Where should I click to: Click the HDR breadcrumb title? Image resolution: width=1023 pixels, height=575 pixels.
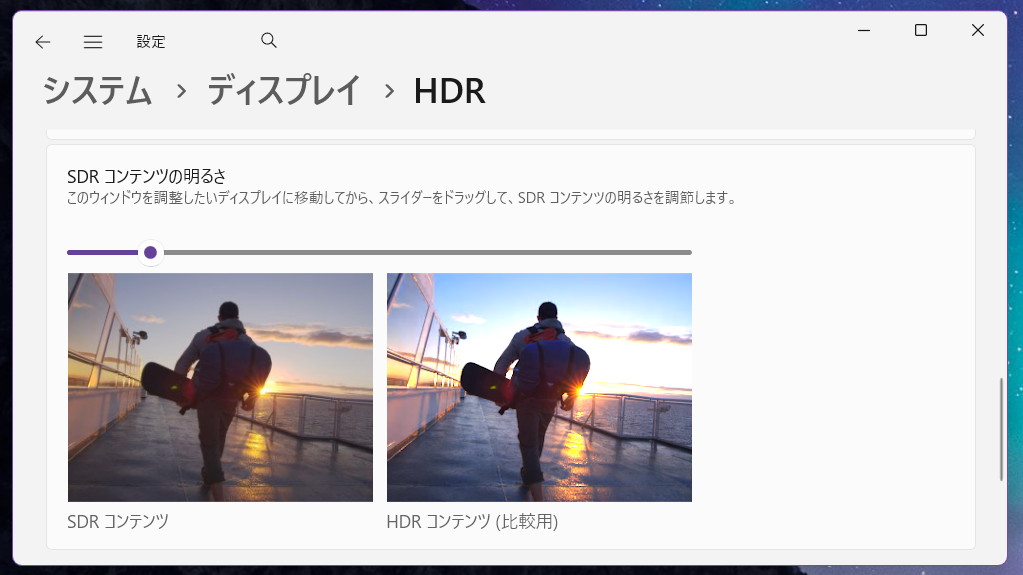[x=449, y=91]
